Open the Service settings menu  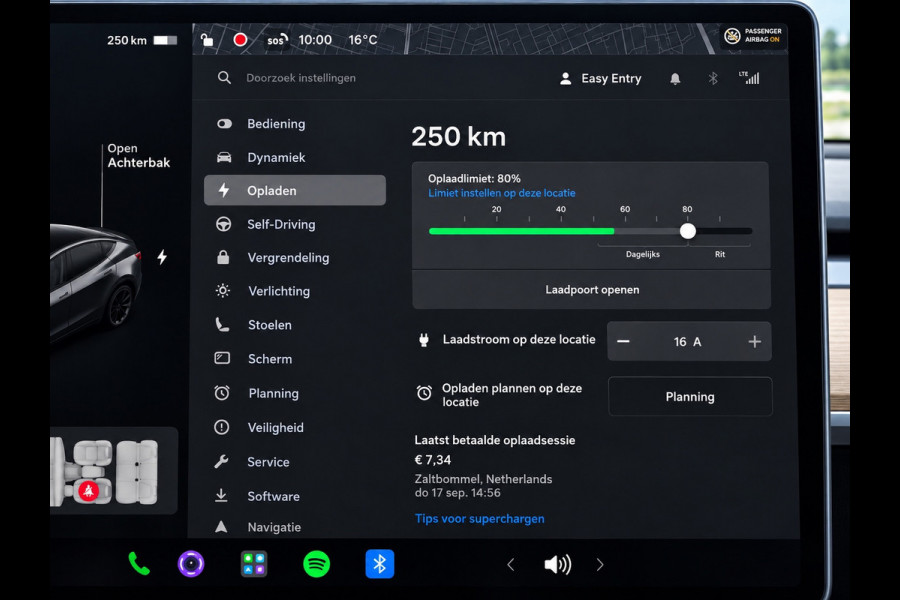click(295, 462)
